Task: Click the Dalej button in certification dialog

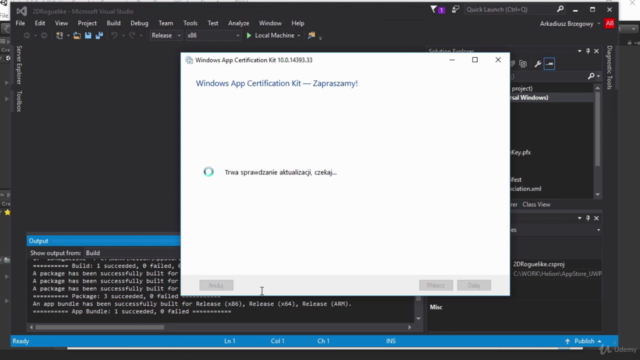Action: point(474,285)
